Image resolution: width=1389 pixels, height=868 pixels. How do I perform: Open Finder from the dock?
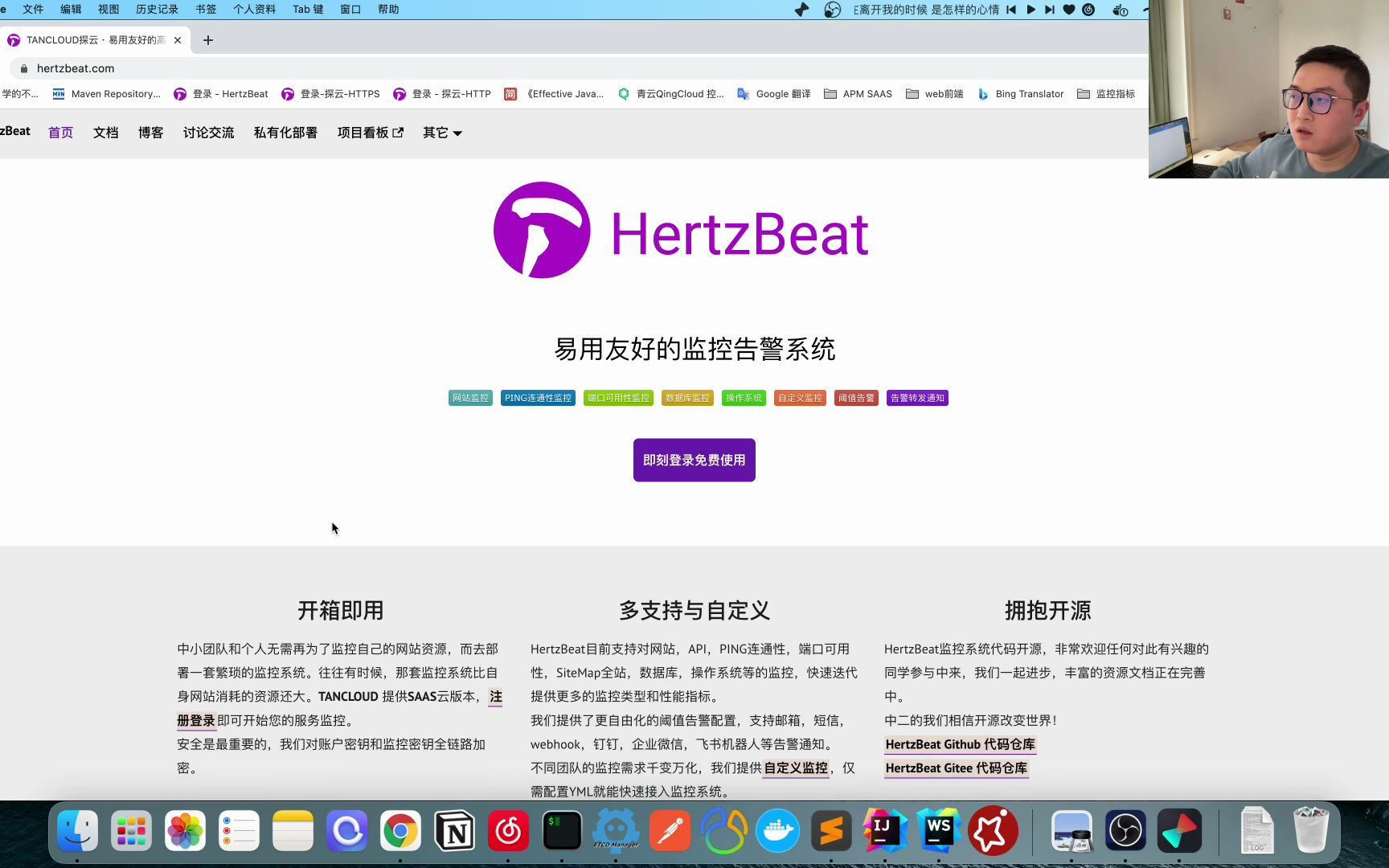tap(77, 831)
